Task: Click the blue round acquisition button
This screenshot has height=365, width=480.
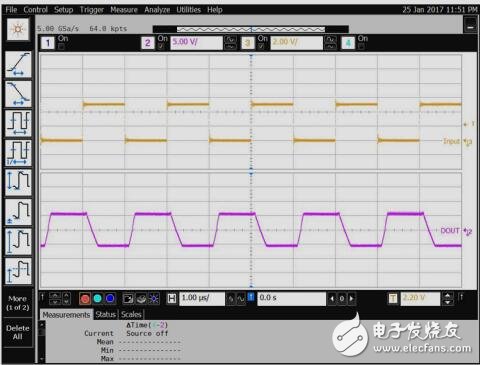Action: (x=110, y=299)
